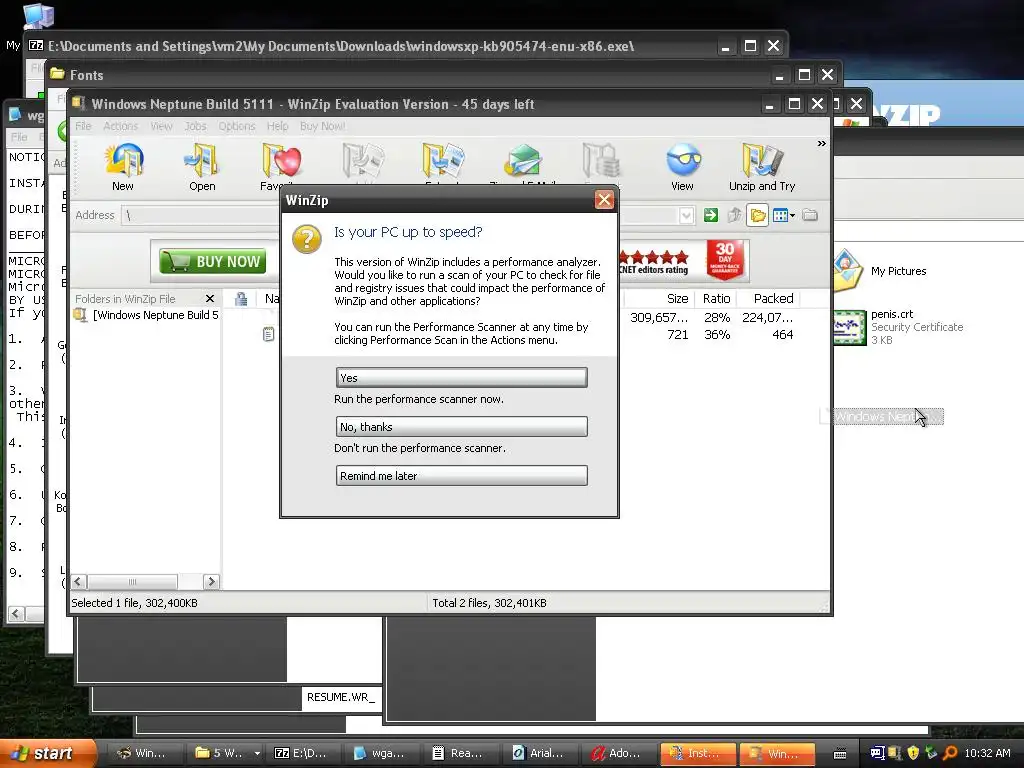Click the new folder icon after views button
Screen dimensions: 1024x768
810,215
